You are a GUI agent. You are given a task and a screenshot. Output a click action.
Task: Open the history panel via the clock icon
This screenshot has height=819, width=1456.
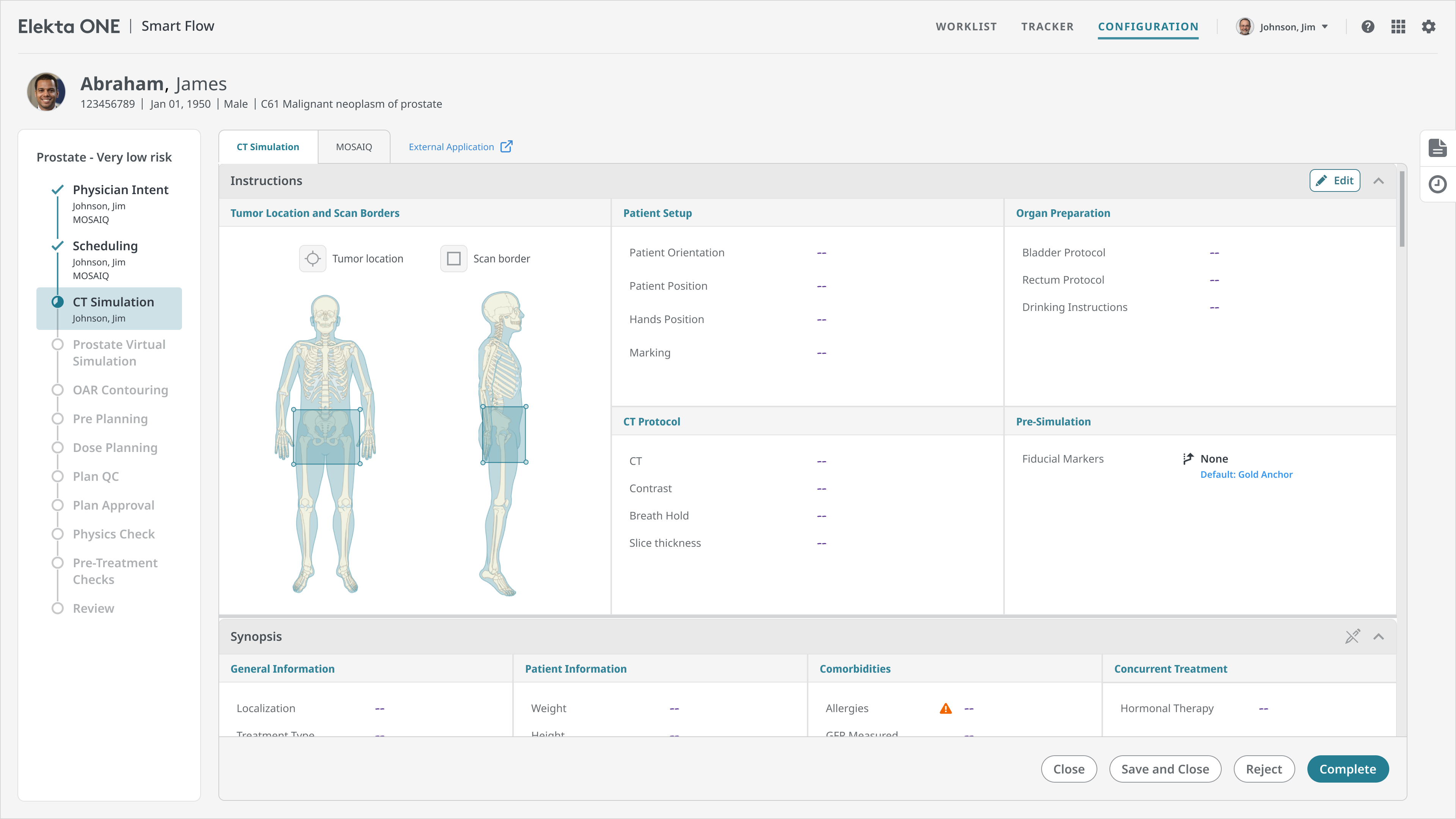point(1439,184)
